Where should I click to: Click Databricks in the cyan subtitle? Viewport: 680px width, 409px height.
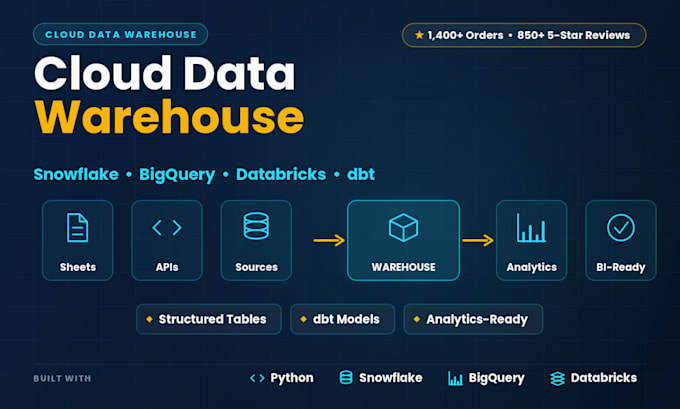(281, 174)
